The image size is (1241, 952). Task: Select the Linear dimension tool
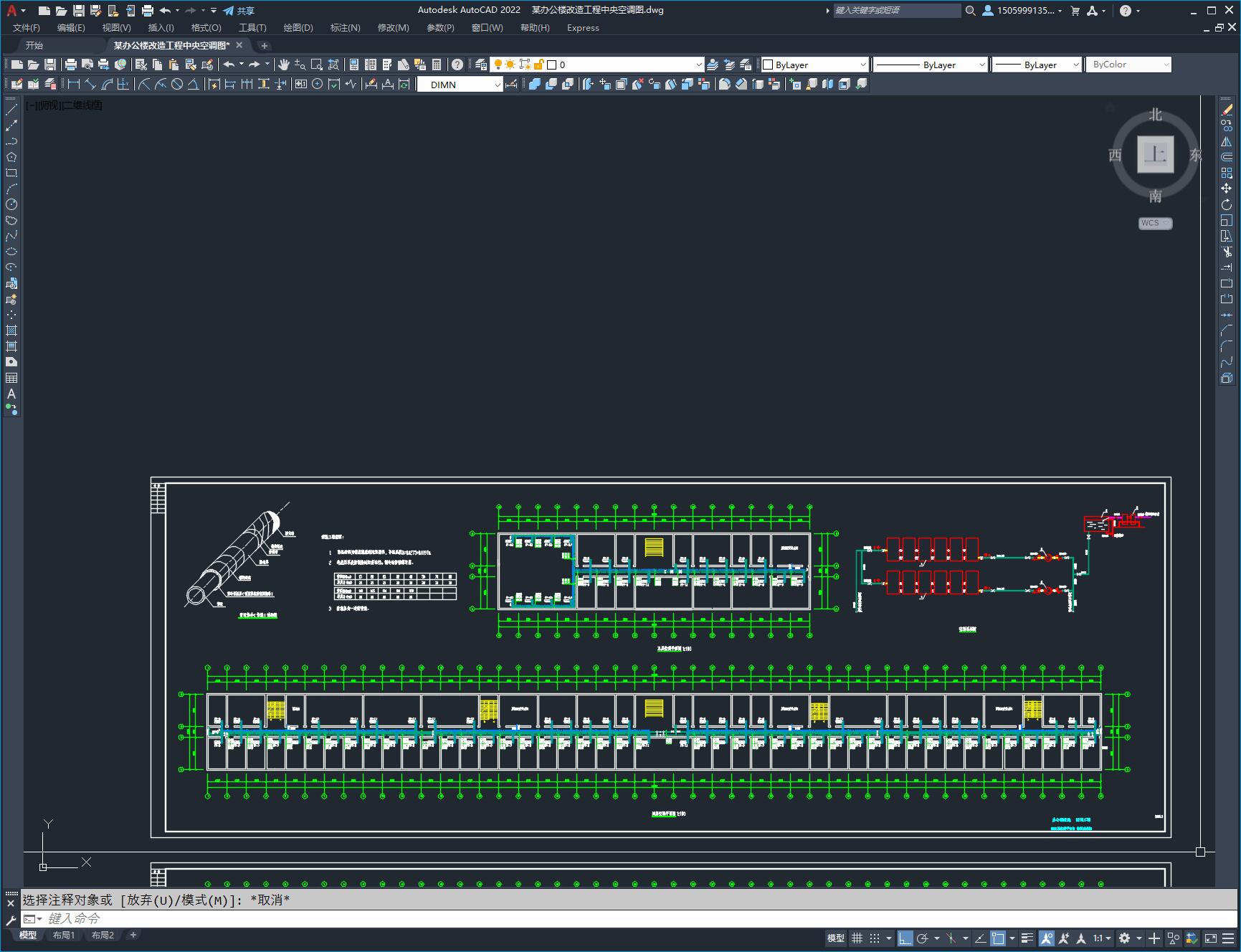coord(74,85)
